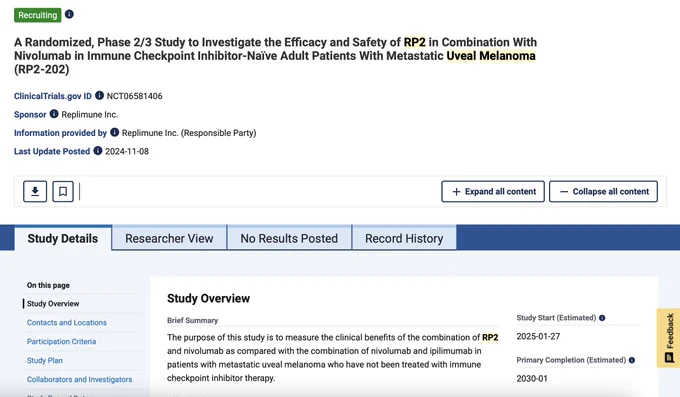Click info icon beside Study Start (Estimated)
This screenshot has height=397, width=680.
coord(602,318)
